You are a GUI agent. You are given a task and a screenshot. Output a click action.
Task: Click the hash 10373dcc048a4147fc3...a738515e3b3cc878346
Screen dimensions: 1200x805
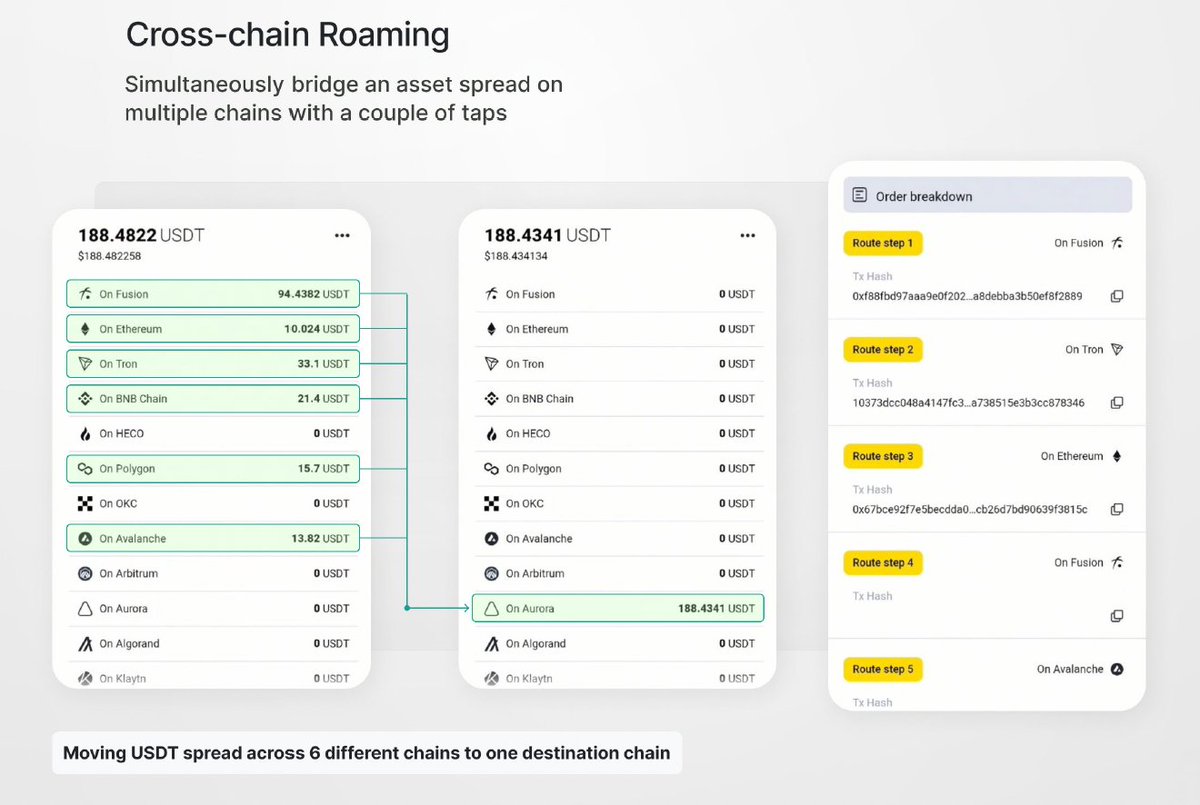click(x=968, y=403)
